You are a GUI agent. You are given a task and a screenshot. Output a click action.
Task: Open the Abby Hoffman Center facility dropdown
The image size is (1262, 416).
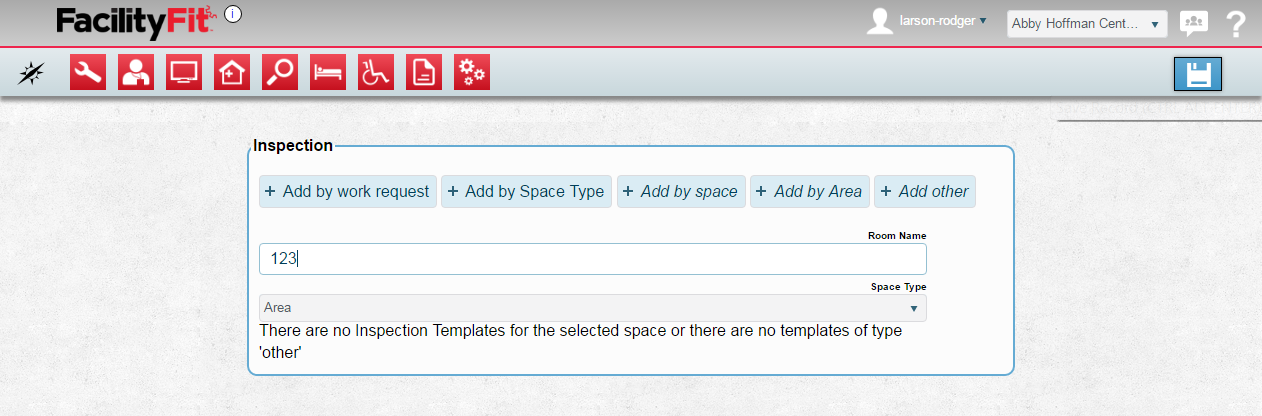[1087, 23]
